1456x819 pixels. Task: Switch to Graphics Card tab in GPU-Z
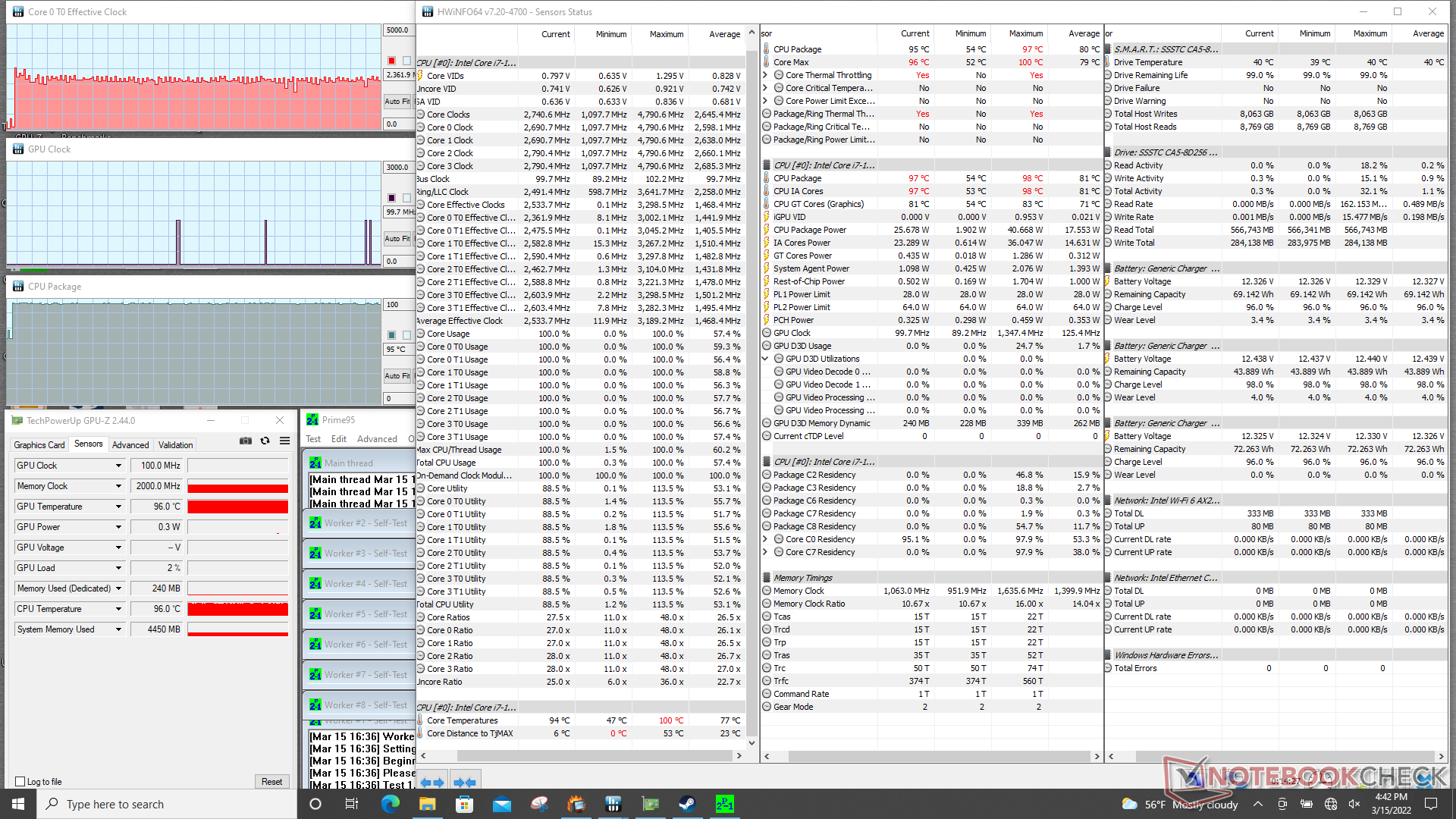coord(39,445)
